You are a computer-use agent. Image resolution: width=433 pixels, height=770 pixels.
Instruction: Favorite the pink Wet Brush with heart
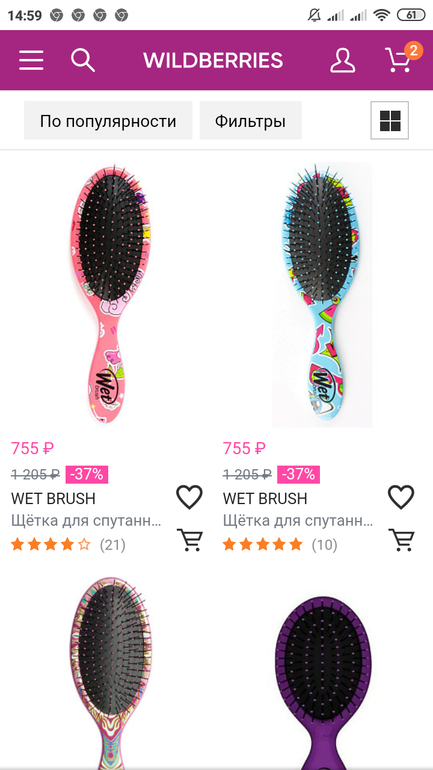(x=189, y=497)
